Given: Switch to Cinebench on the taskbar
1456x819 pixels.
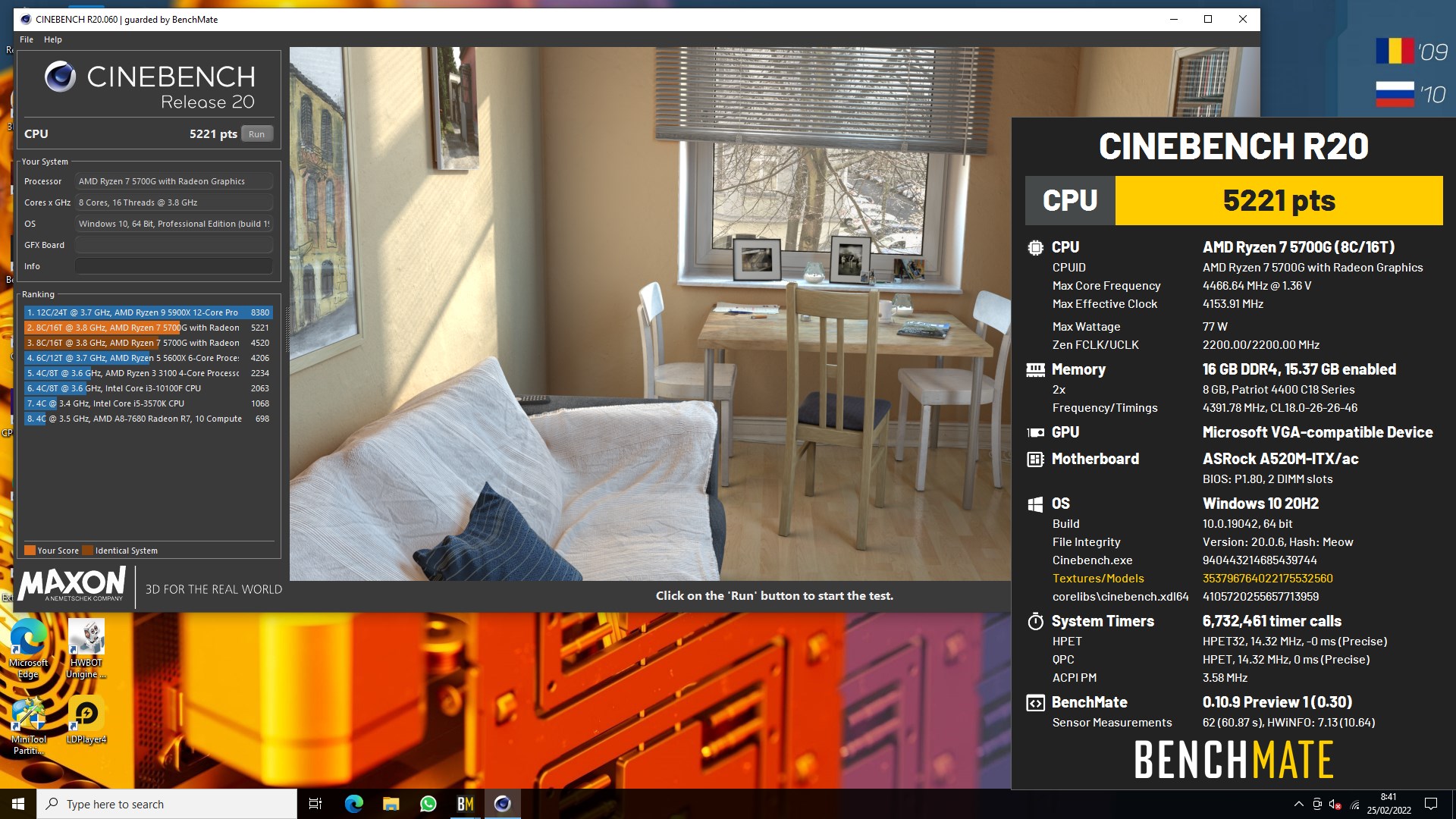Looking at the screenshot, I should click(502, 804).
